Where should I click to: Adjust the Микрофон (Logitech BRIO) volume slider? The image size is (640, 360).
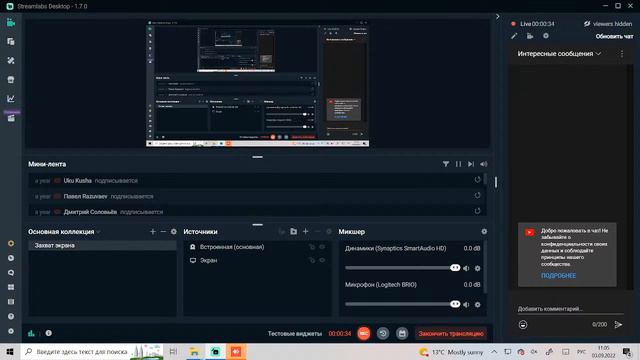coord(402,304)
